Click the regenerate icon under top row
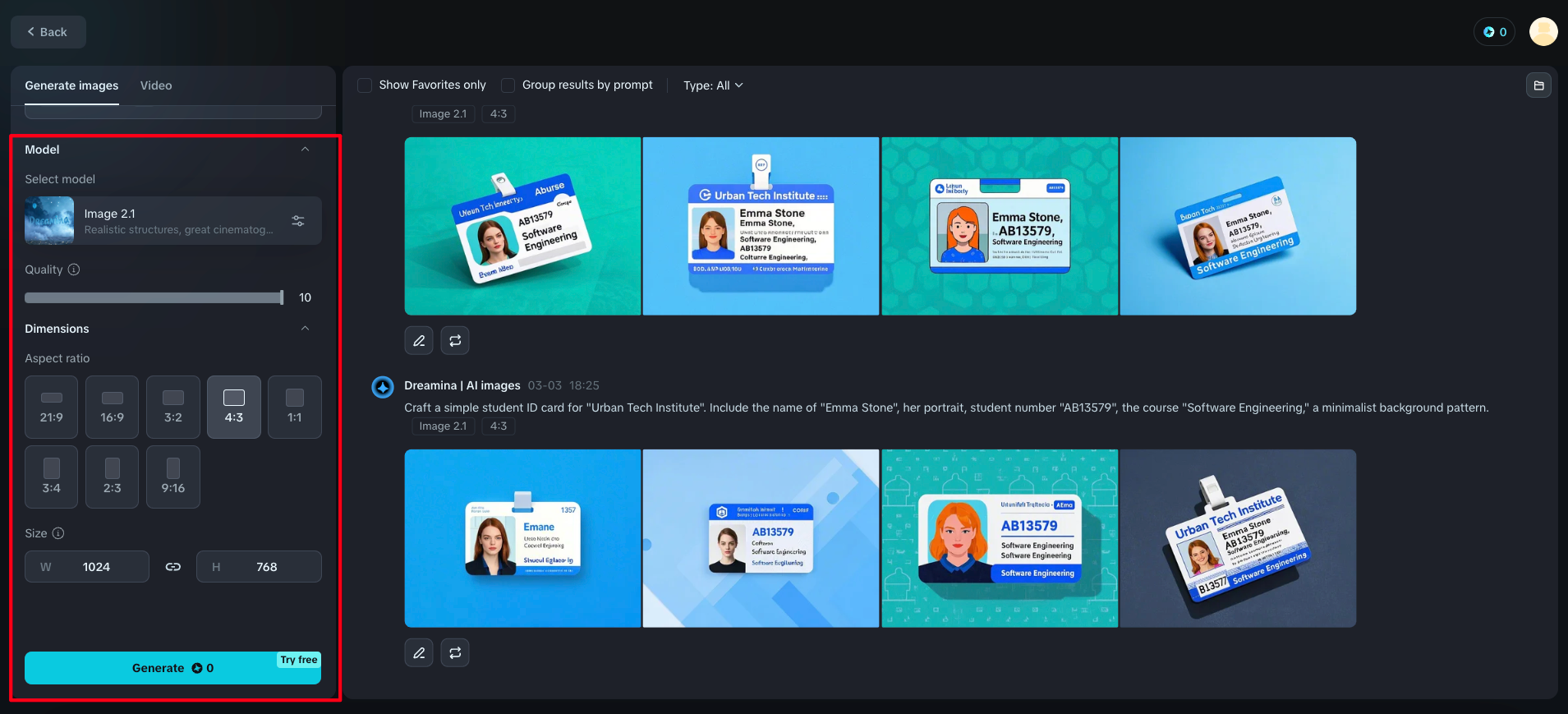The width and height of the screenshot is (1568, 714). tap(455, 340)
